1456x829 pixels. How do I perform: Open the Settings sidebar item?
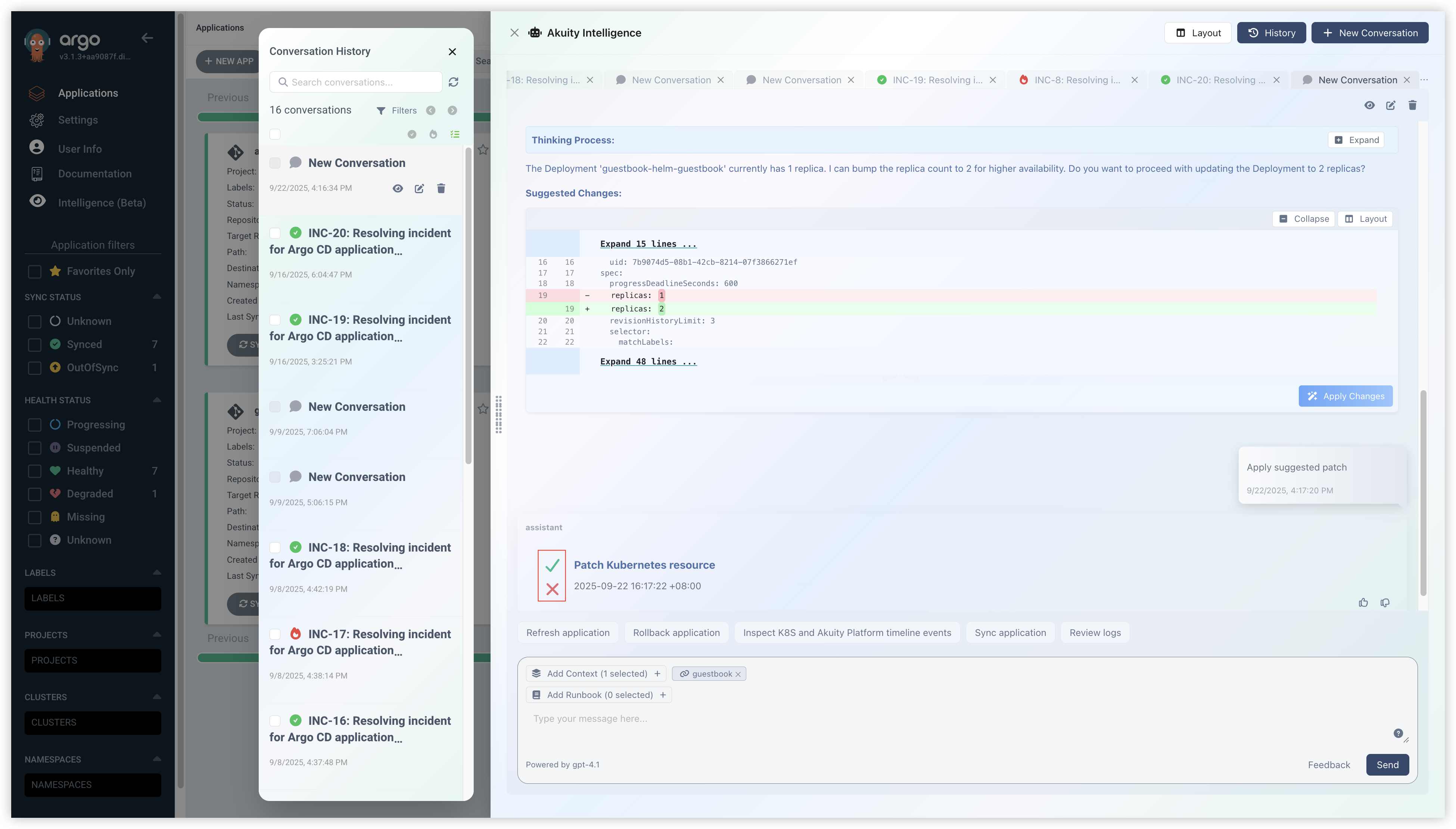tap(78, 120)
